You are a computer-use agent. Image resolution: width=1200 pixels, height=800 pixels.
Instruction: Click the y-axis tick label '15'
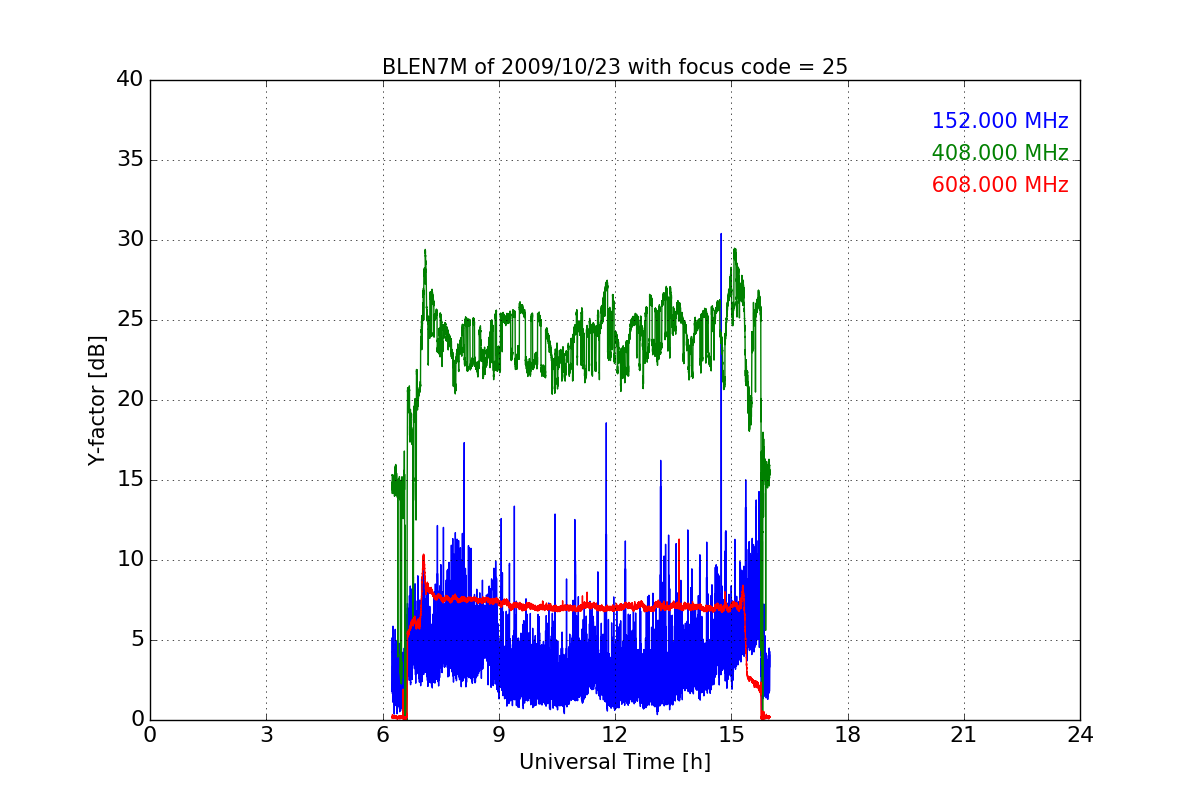click(x=130, y=480)
